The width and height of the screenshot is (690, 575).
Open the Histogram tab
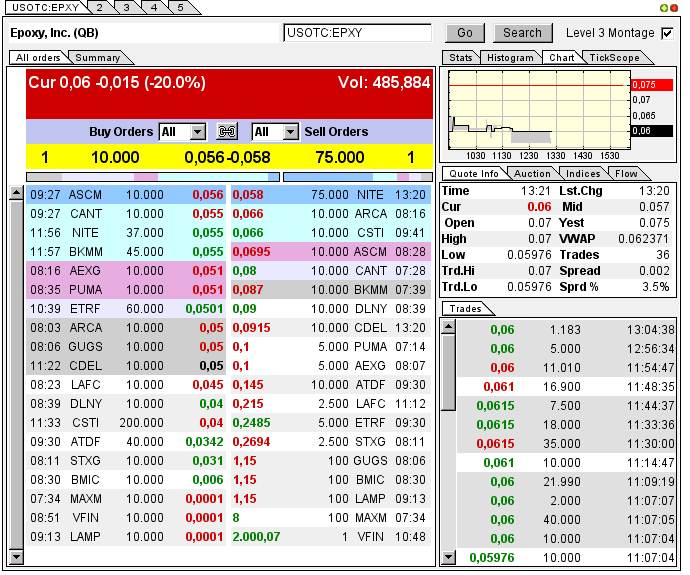tap(510, 58)
